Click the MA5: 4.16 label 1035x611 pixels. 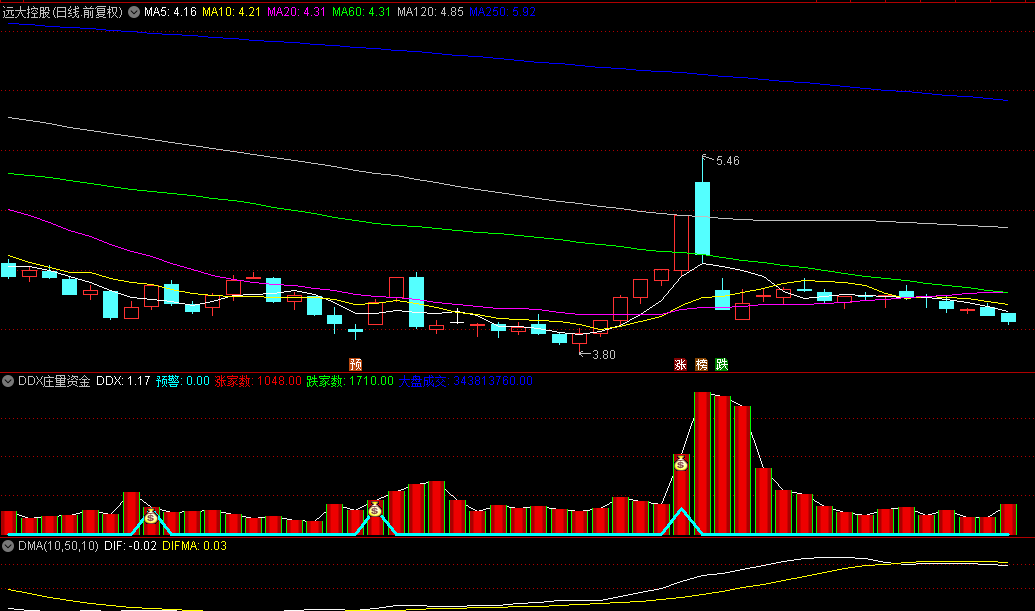(x=170, y=12)
